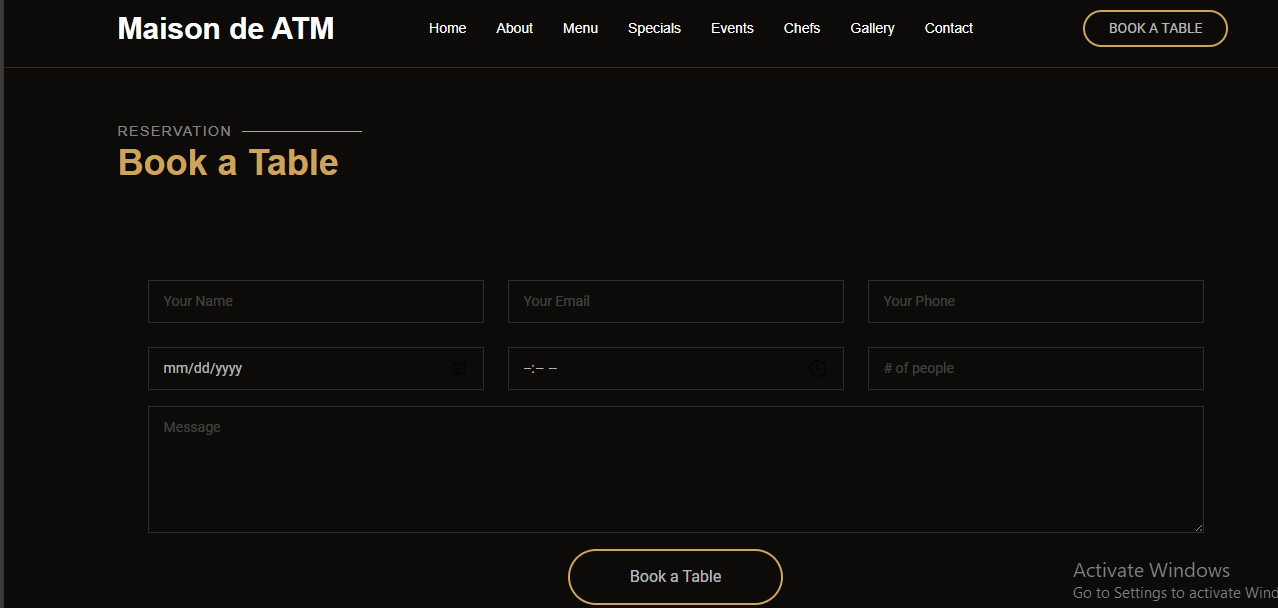
Task: Open the About section link
Action: click(514, 28)
